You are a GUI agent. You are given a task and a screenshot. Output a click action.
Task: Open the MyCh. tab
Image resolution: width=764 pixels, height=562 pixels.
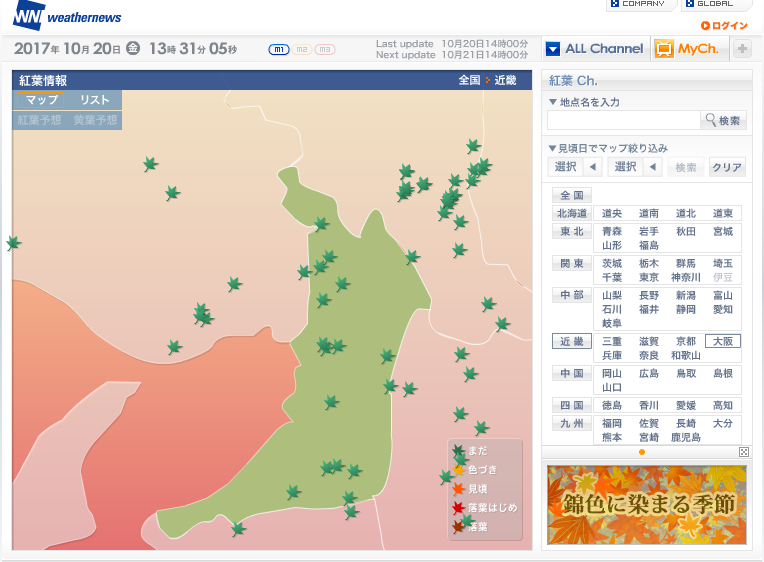[689, 49]
